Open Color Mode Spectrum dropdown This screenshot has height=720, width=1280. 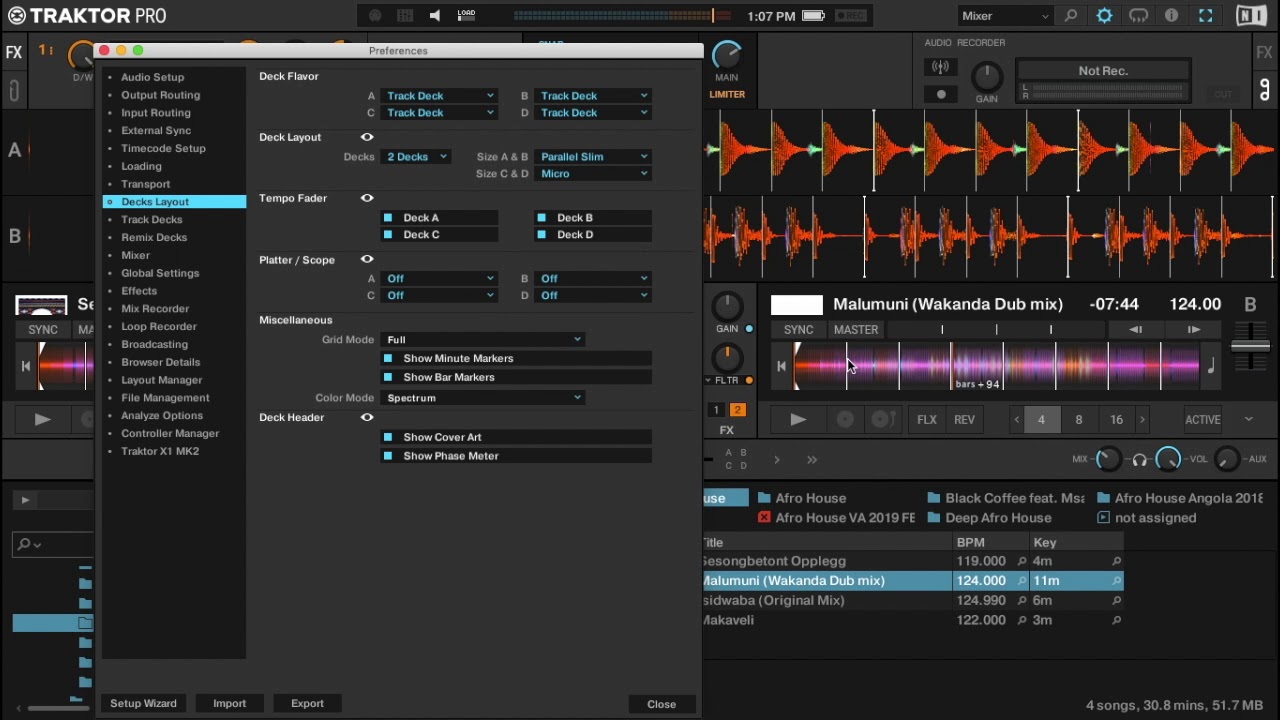point(483,398)
